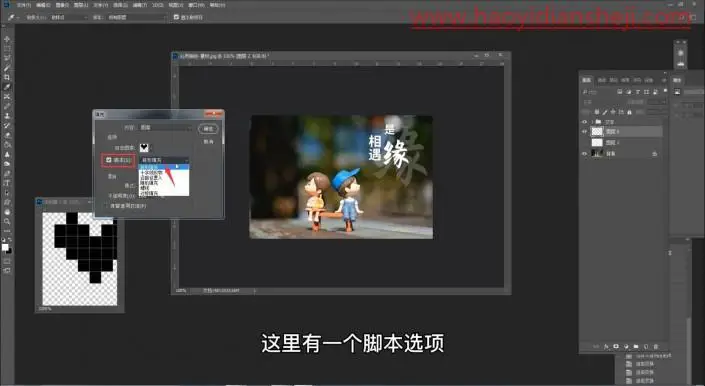Image resolution: width=705 pixels, height=386 pixels.
Task: Select the Zoom tool
Action: coord(7,221)
